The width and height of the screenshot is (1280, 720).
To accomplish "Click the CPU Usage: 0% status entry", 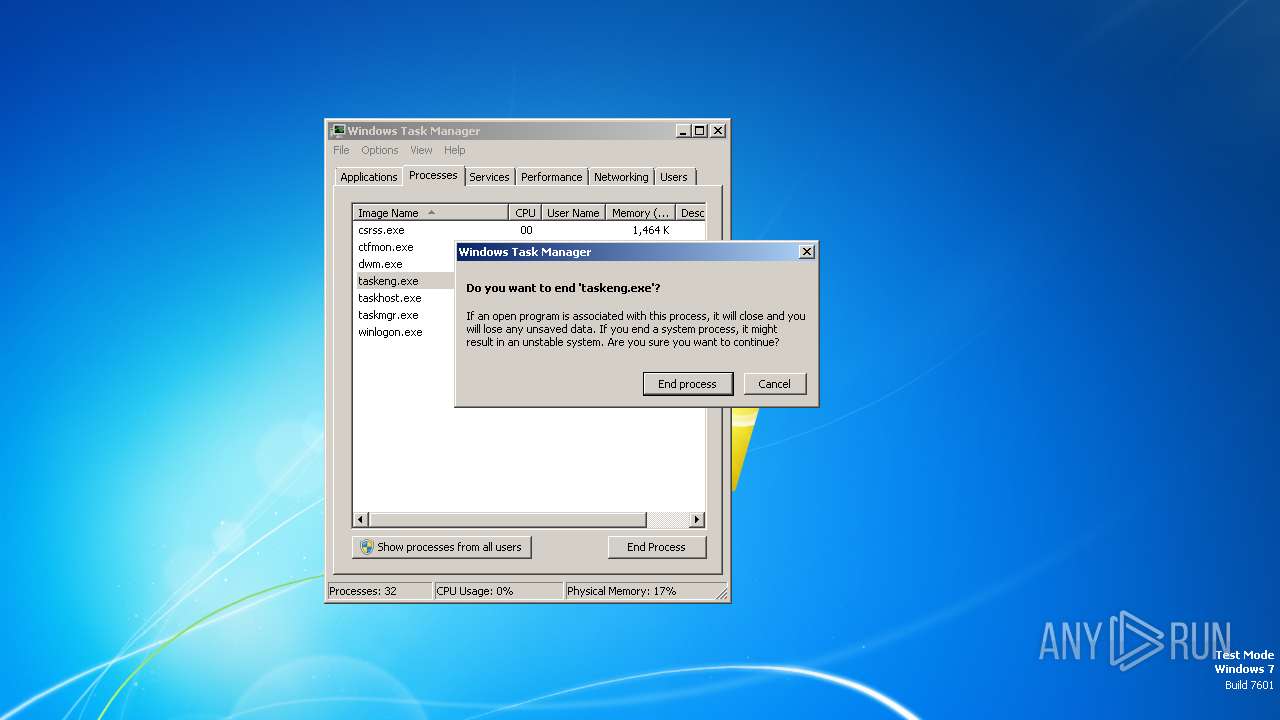I will [498, 591].
